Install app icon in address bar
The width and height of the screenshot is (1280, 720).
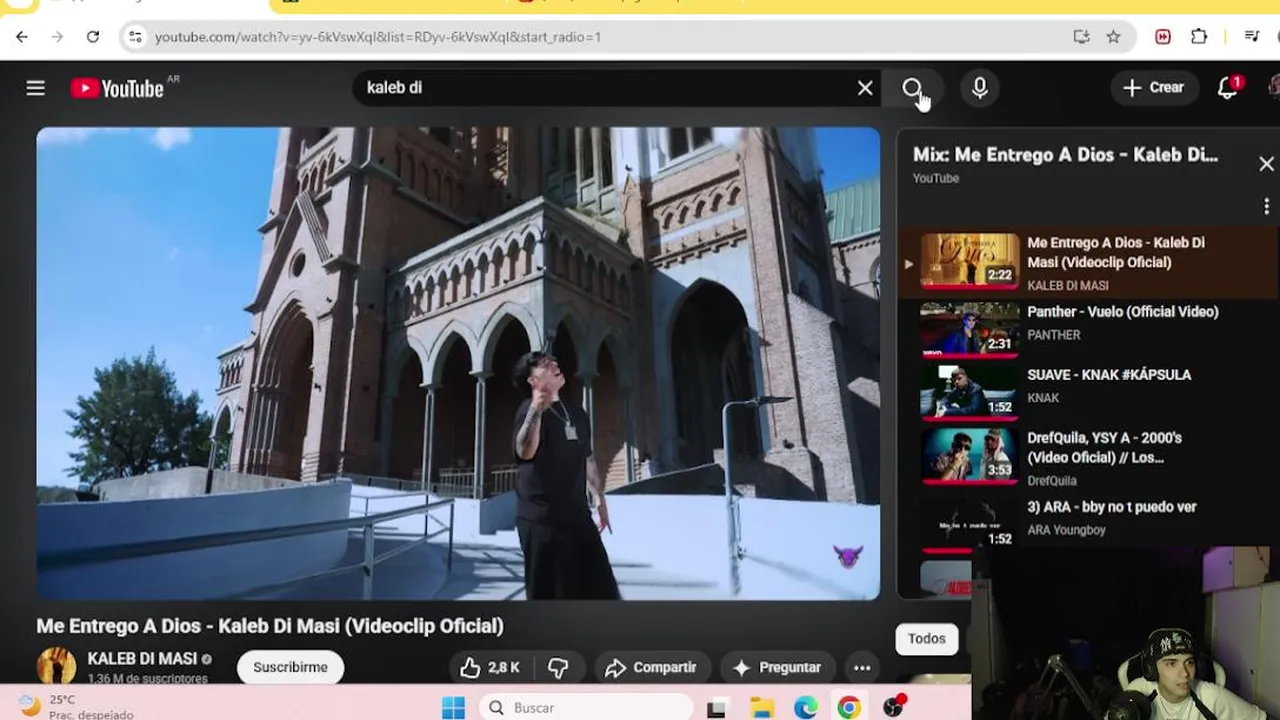pos(1081,37)
